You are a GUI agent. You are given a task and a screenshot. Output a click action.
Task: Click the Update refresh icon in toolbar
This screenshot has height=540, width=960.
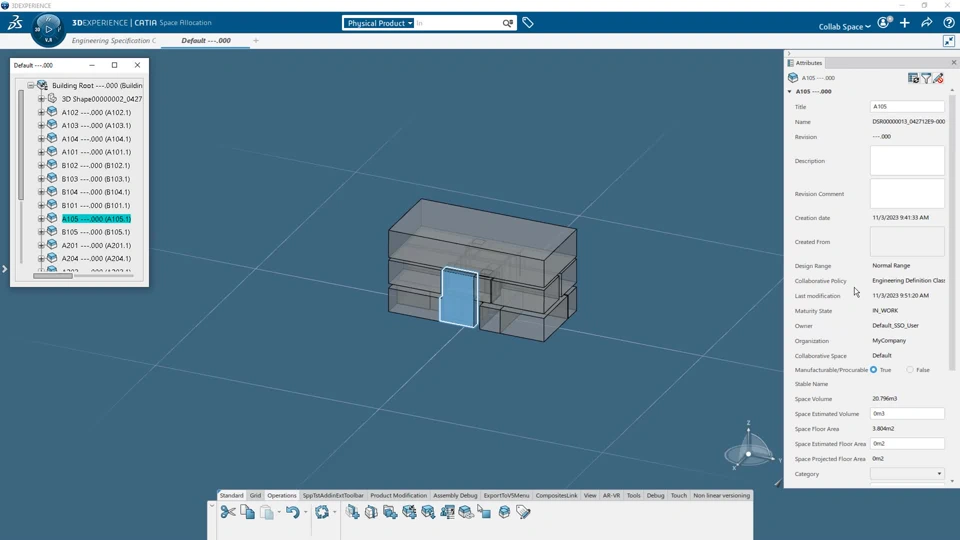pos(321,512)
